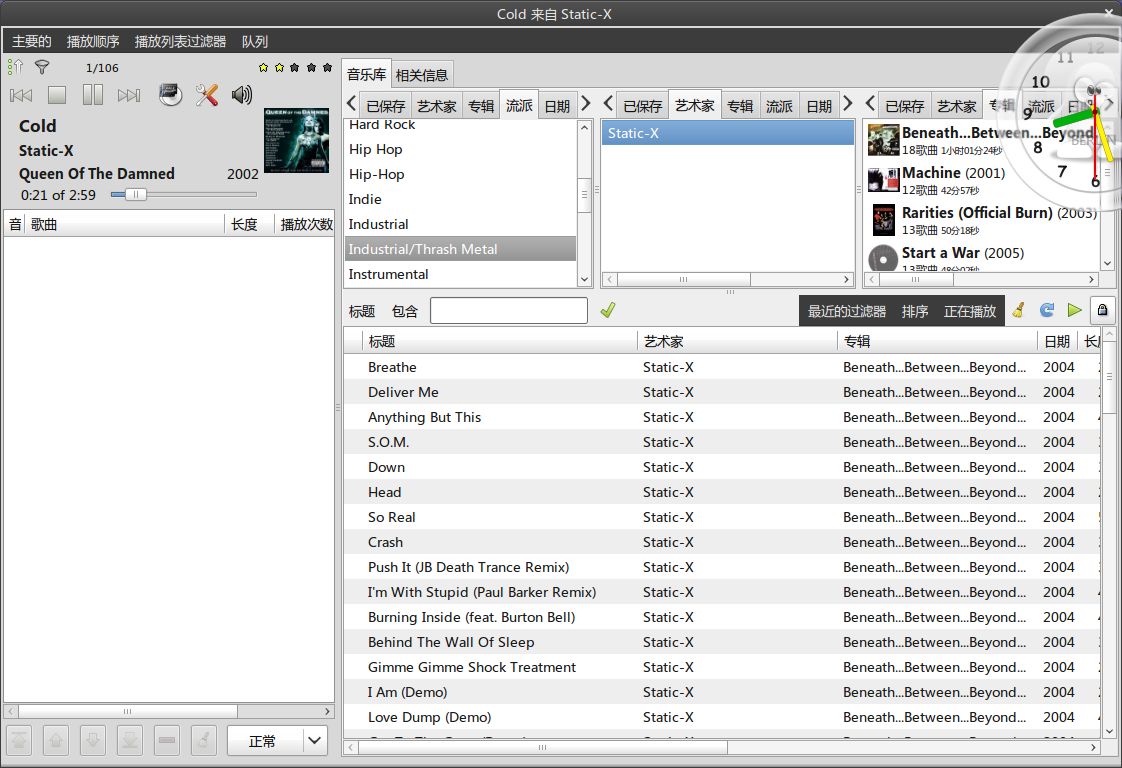This screenshot has height=768, width=1122.
Task: Switch to the 音乐库 tab
Action: tap(366, 74)
